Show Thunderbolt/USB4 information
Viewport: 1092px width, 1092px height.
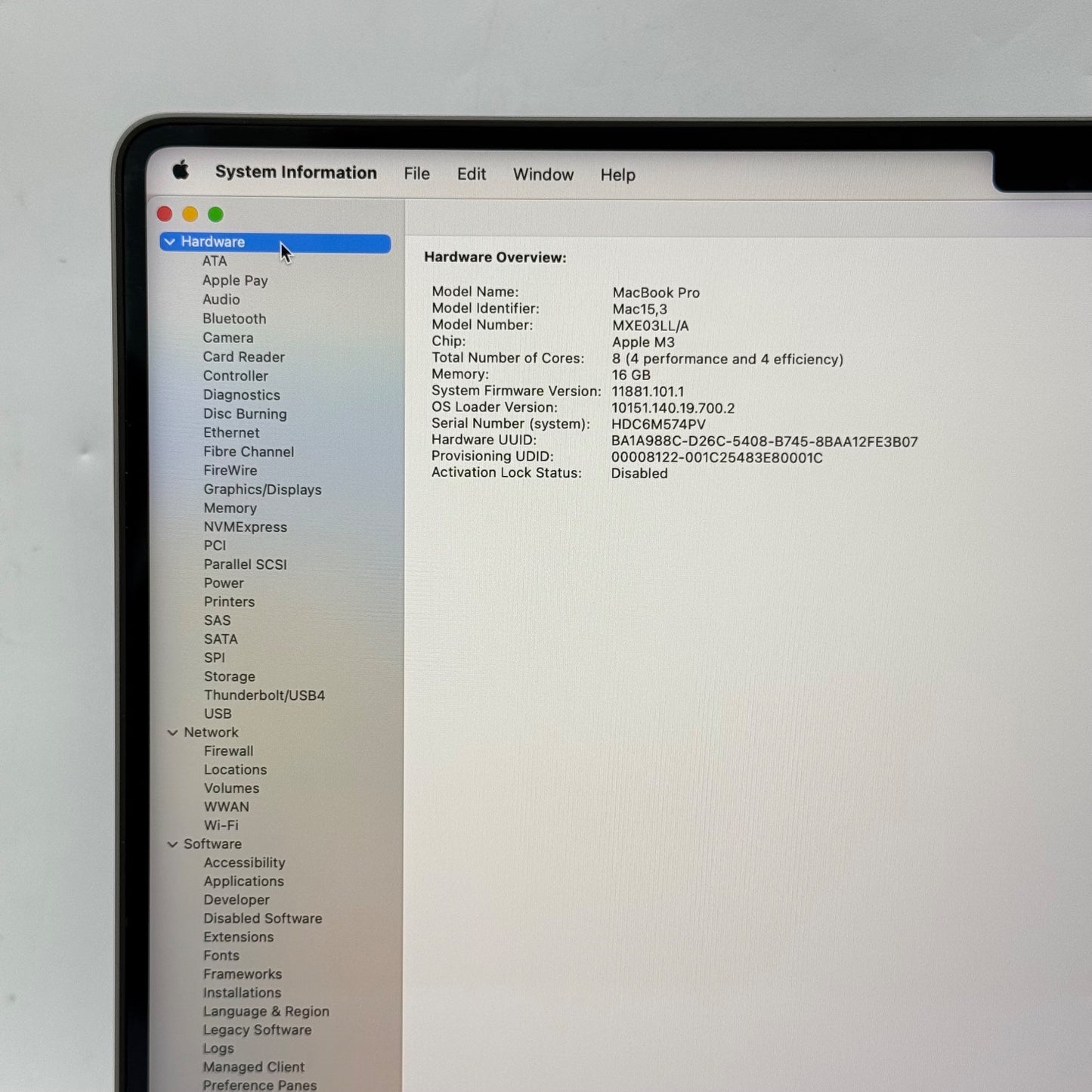(x=264, y=695)
